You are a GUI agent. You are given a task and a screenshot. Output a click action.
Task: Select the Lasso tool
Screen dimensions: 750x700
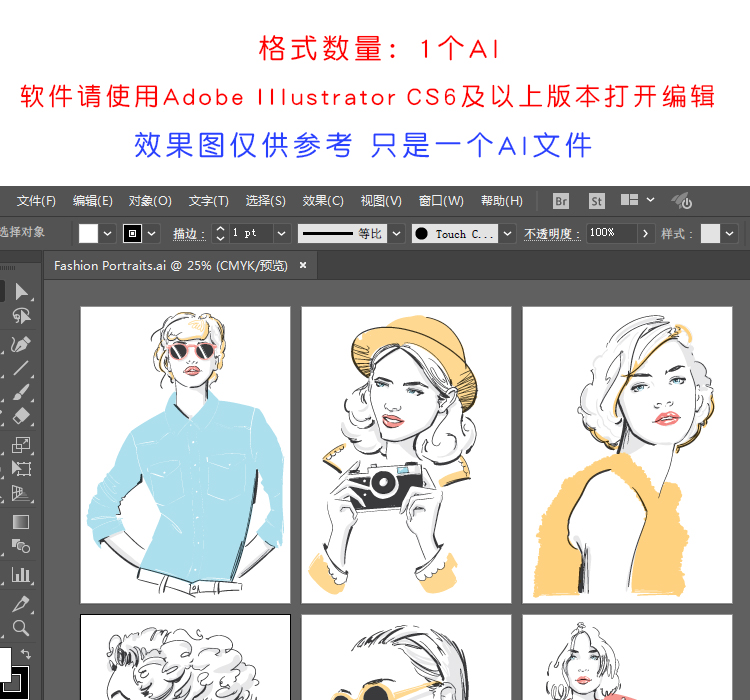(x=21, y=316)
